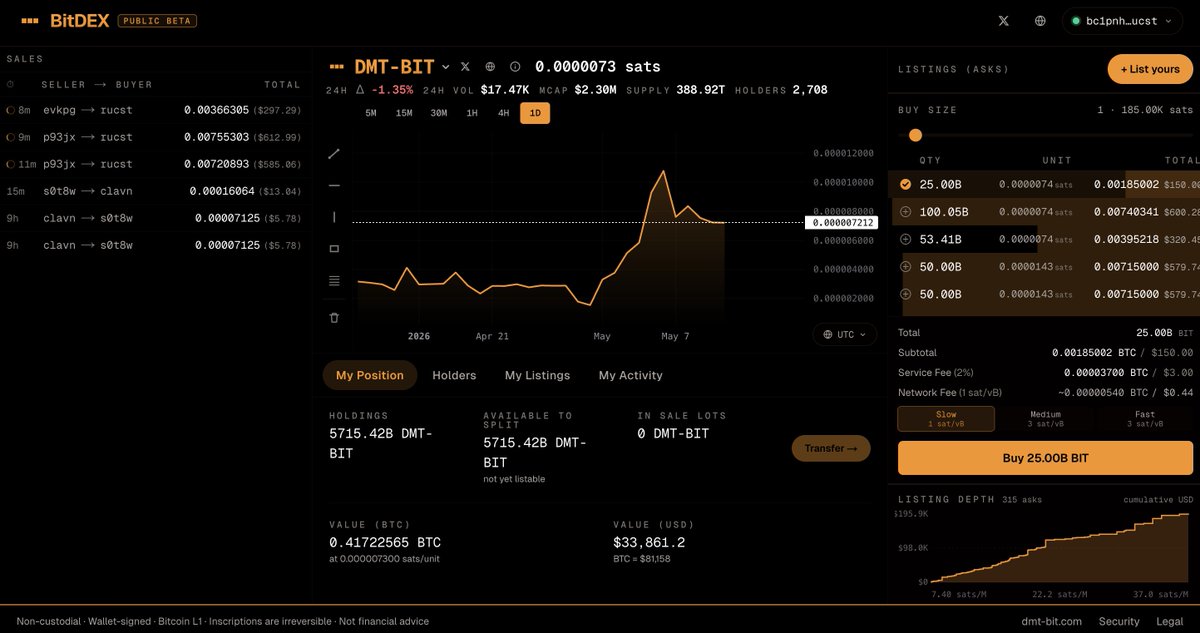The image size is (1200, 633).
Task: Click the + List yours button
Action: [1150, 69]
